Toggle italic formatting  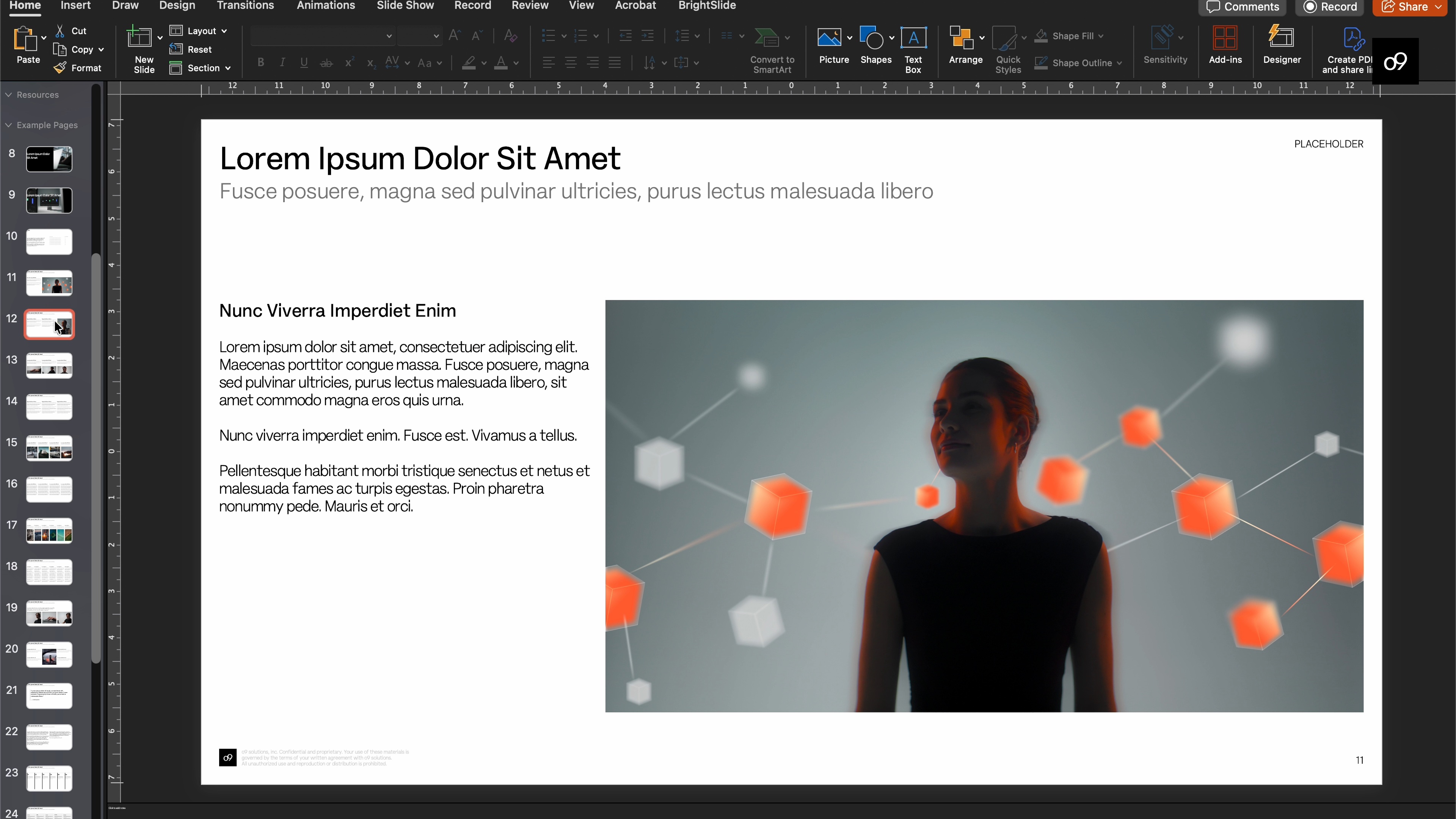click(x=282, y=63)
